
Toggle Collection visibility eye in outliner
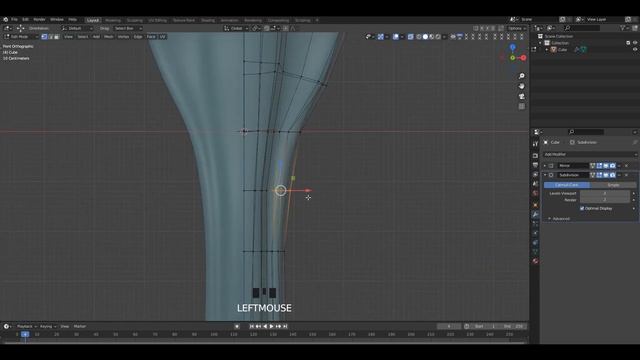click(x=635, y=43)
